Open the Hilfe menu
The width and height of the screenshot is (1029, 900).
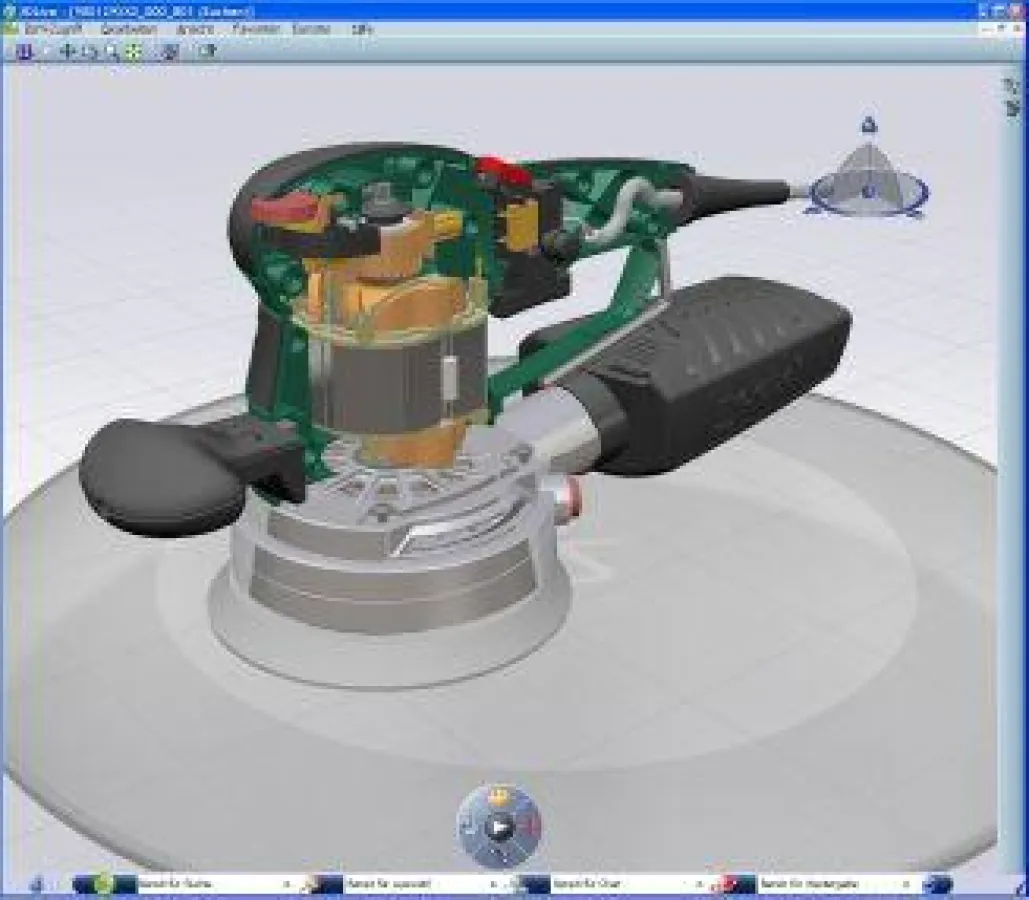tap(362, 30)
